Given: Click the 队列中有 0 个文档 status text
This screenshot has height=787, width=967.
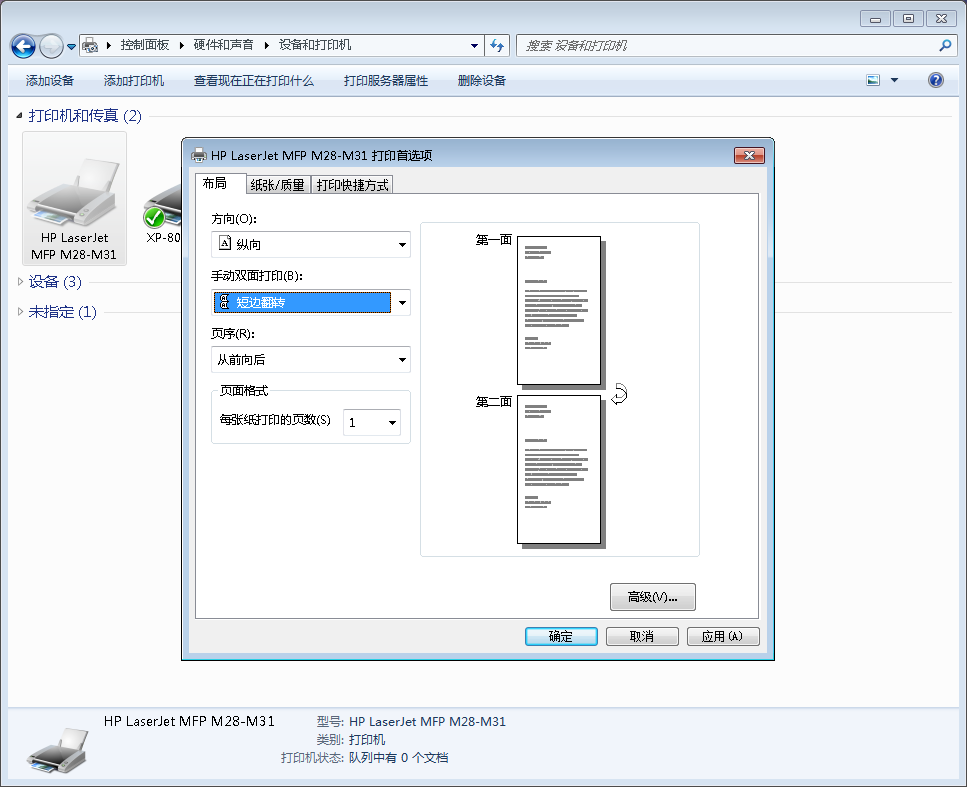Looking at the screenshot, I should pos(398,757).
